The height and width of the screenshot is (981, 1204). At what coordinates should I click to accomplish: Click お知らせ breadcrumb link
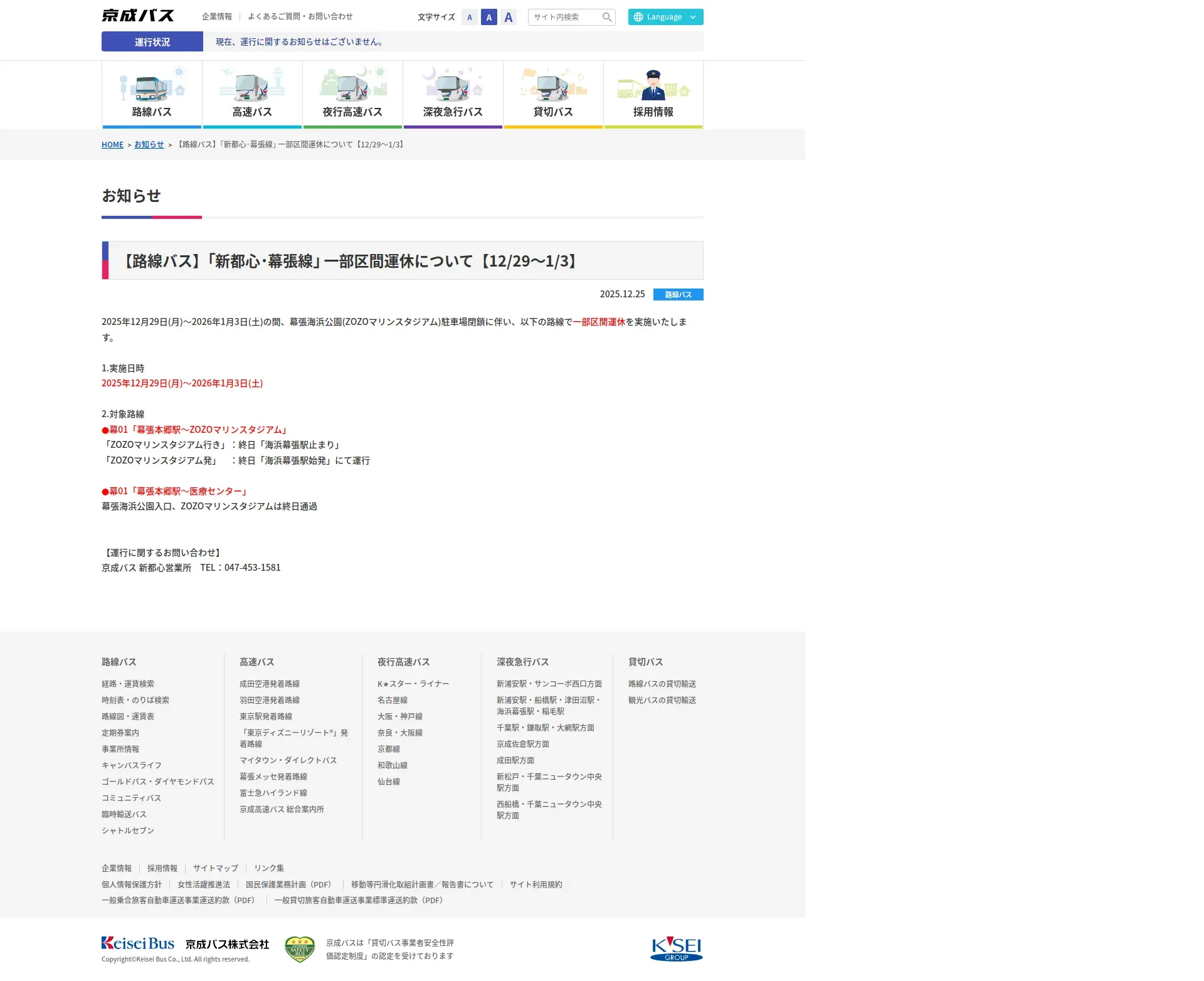point(149,145)
